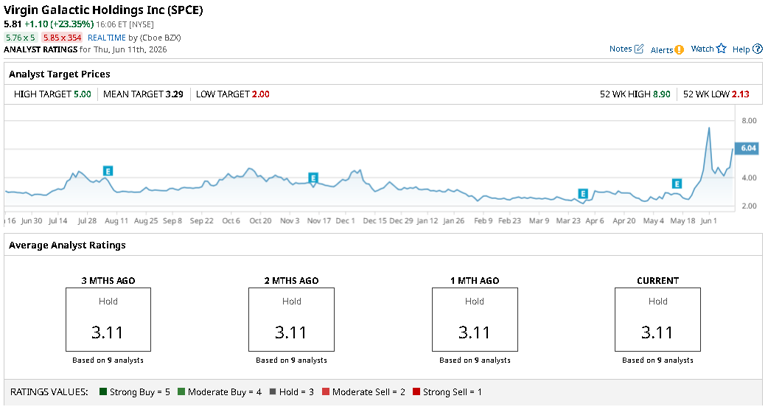Select the 2 MTHS AGO Hold rating box
This screenshot has height=418, width=768.
[x=291, y=320]
